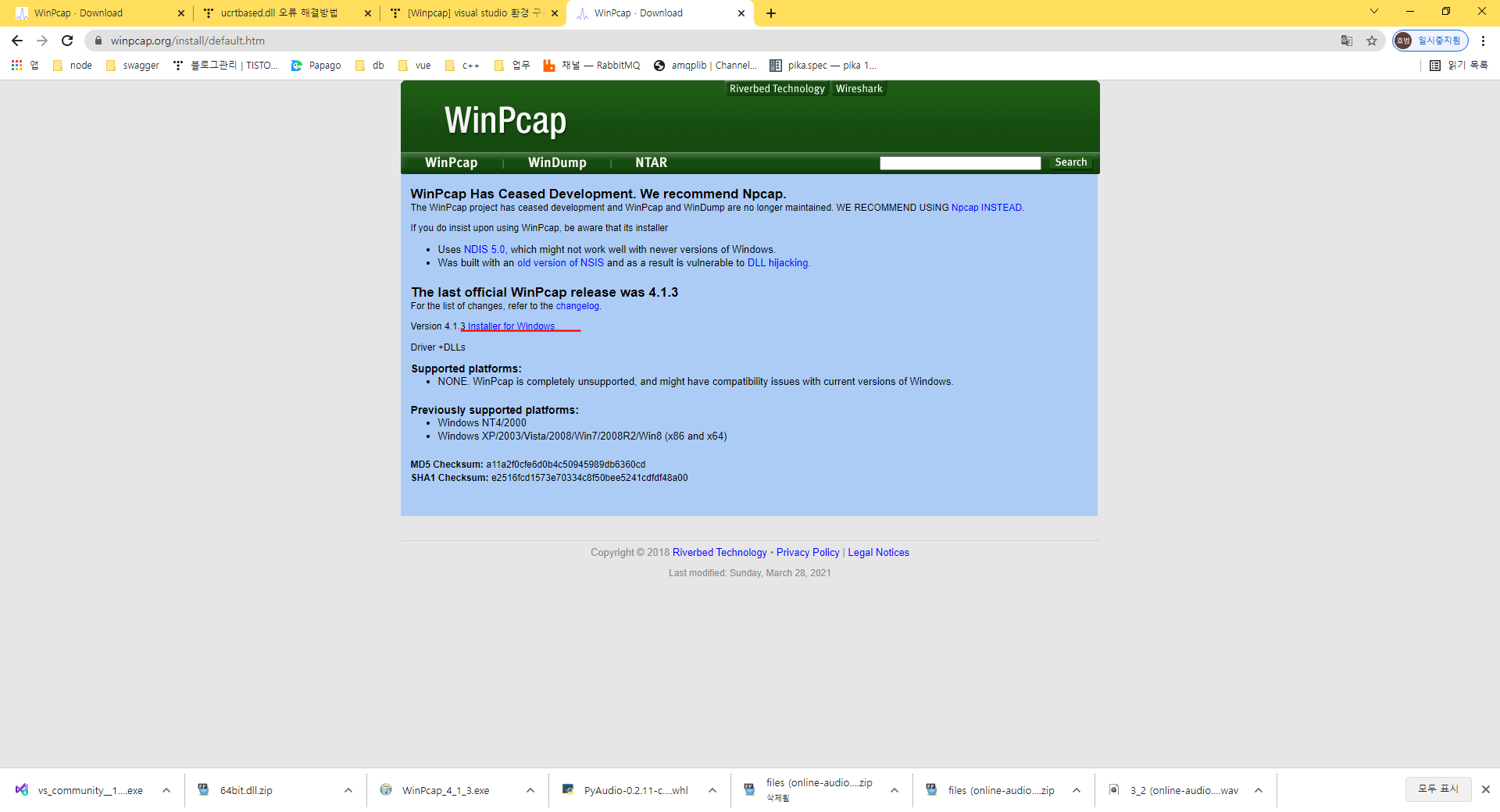1500x812 pixels.
Task: Reload the winpcap.org page
Action: click(67, 41)
